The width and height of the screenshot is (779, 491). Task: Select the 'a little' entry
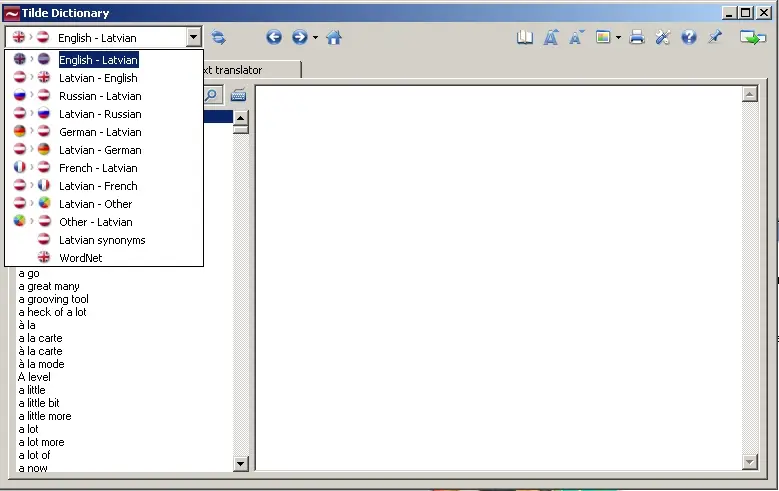click(x=32, y=390)
